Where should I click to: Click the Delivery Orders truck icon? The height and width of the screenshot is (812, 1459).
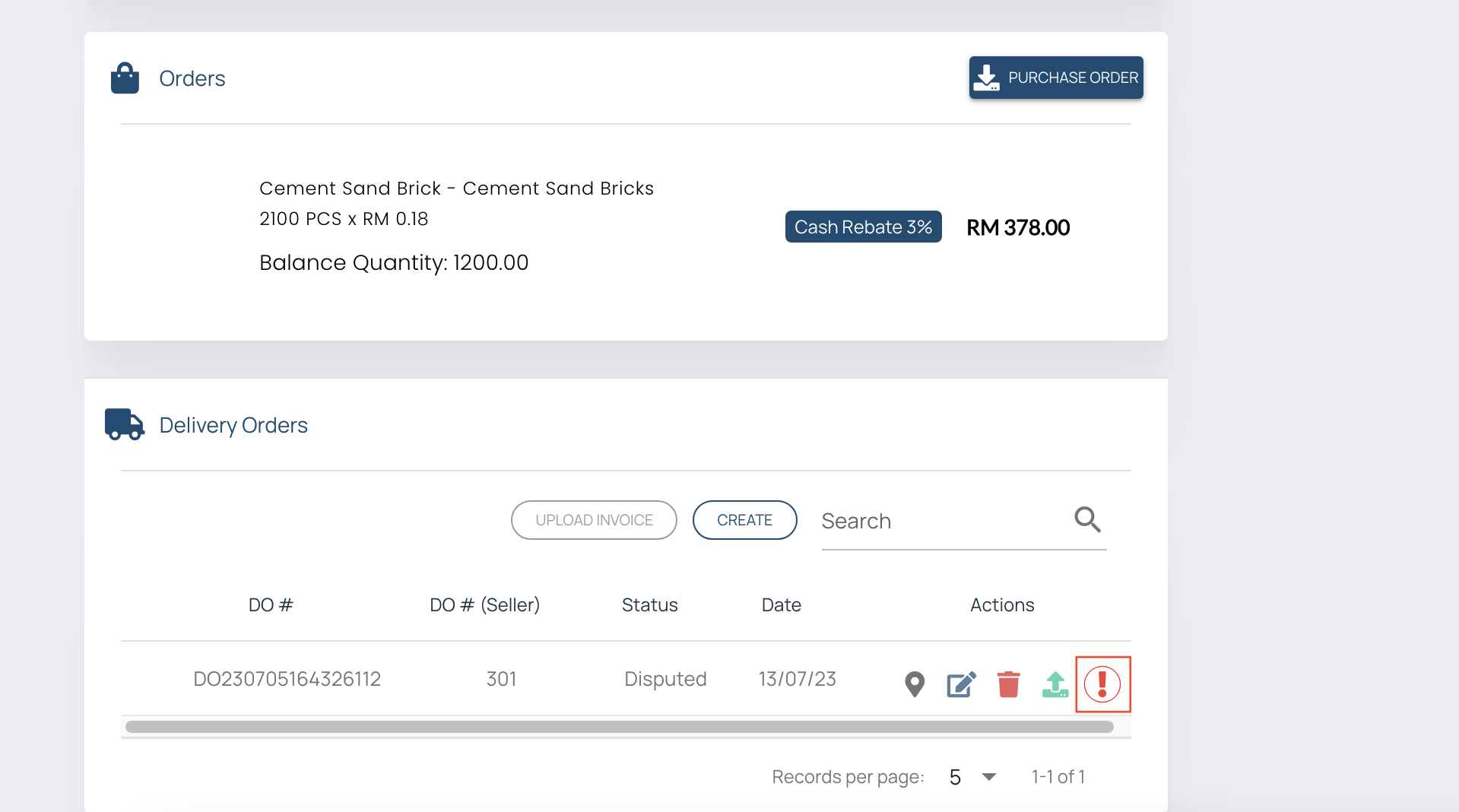[x=124, y=424]
